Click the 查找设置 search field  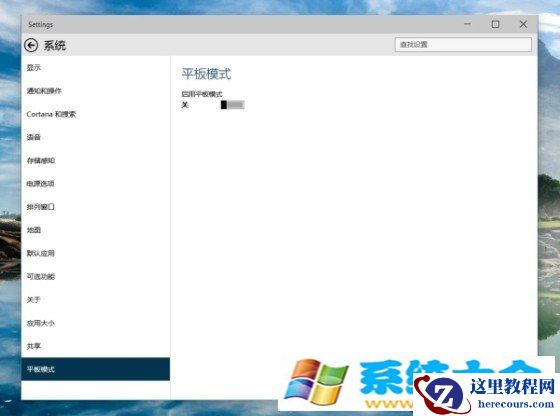pos(463,45)
